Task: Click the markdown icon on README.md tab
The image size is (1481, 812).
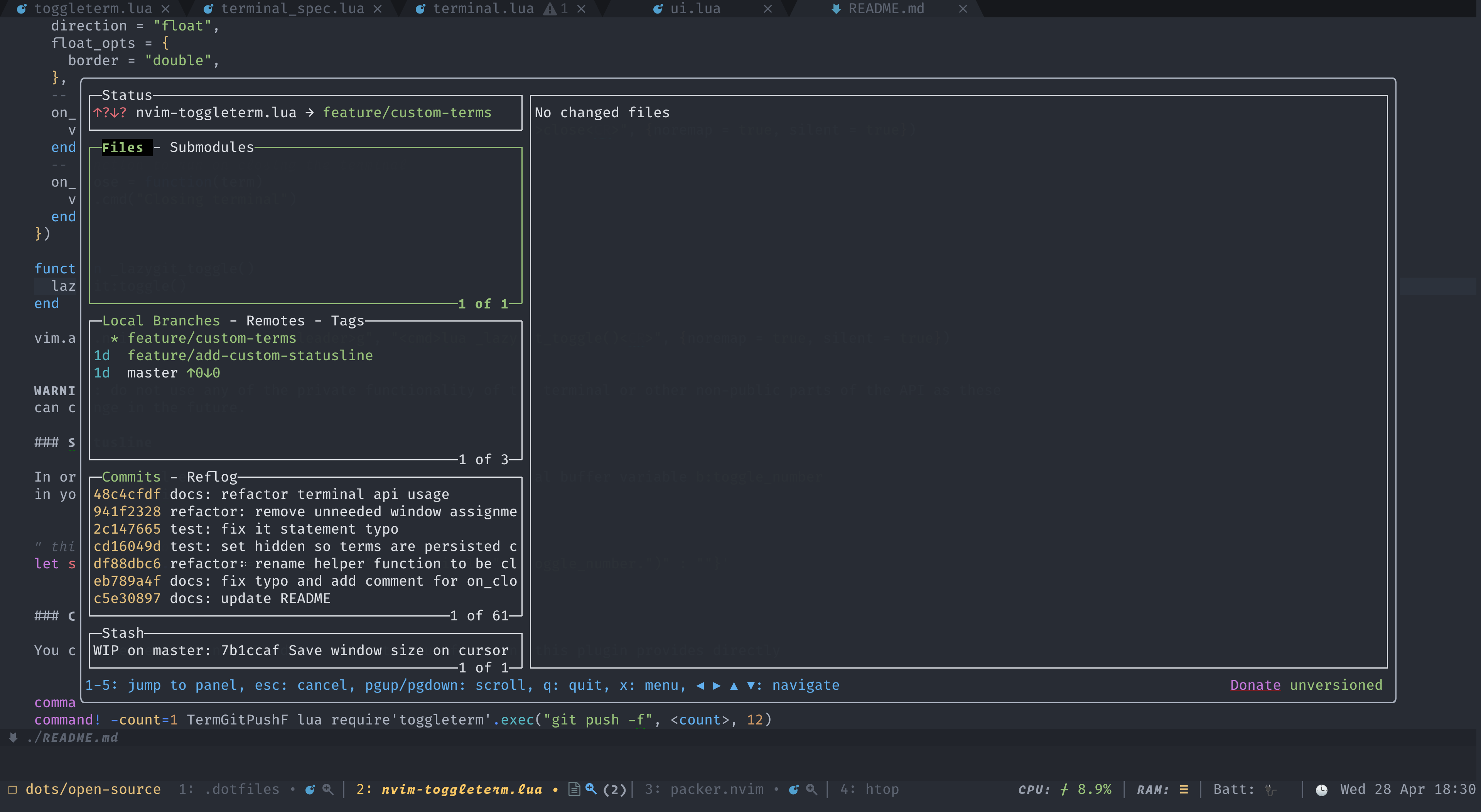Action: click(x=836, y=8)
